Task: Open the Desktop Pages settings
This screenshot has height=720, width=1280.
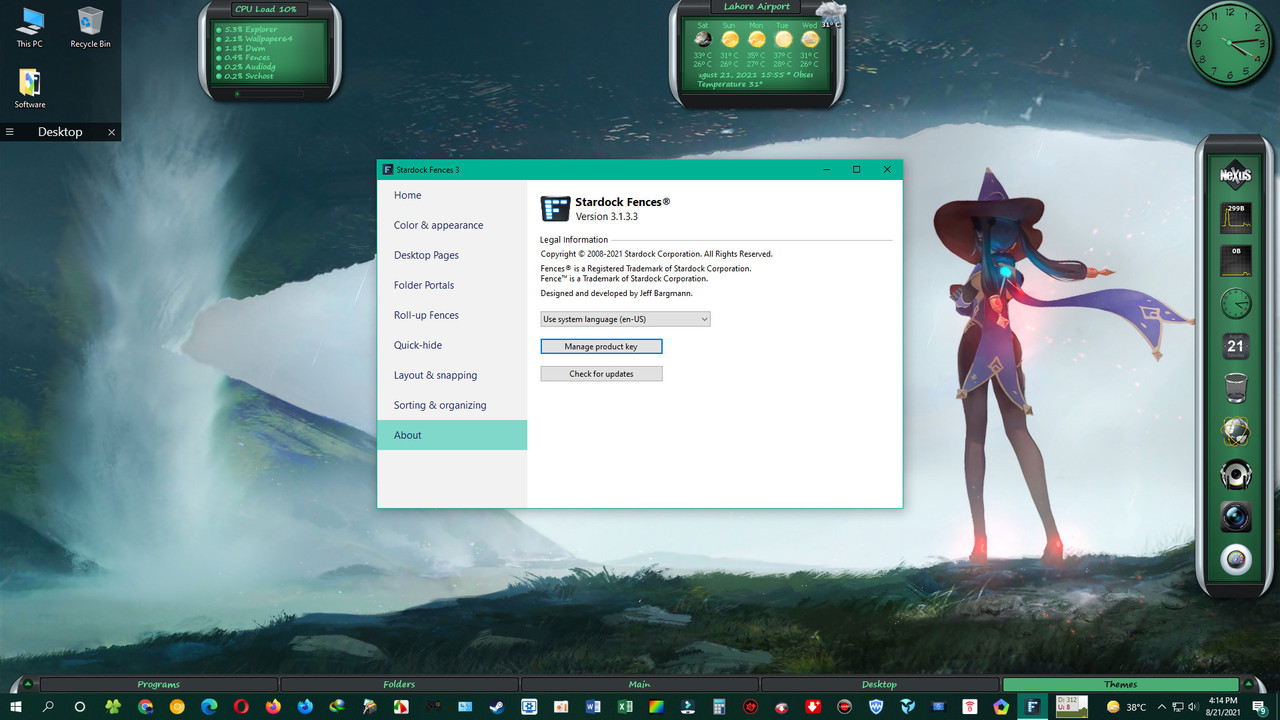Action: pyautogui.click(x=452, y=255)
